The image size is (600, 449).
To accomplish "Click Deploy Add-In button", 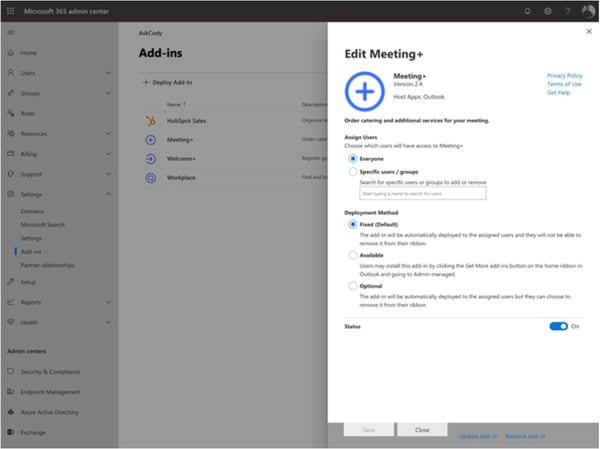I will click(x=167, y=82).
